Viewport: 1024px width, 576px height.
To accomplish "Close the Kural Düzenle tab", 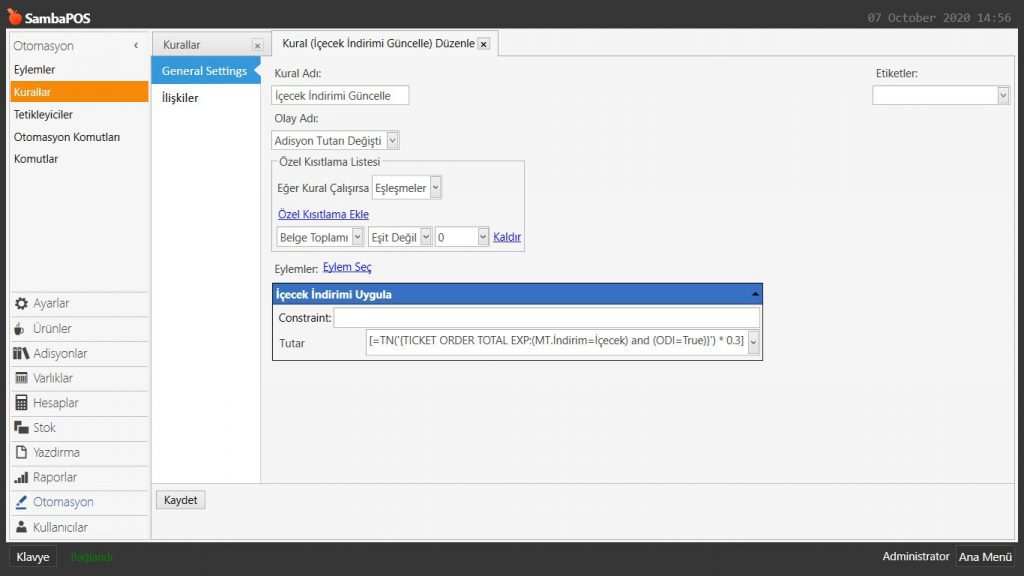I will pos(484,45).
